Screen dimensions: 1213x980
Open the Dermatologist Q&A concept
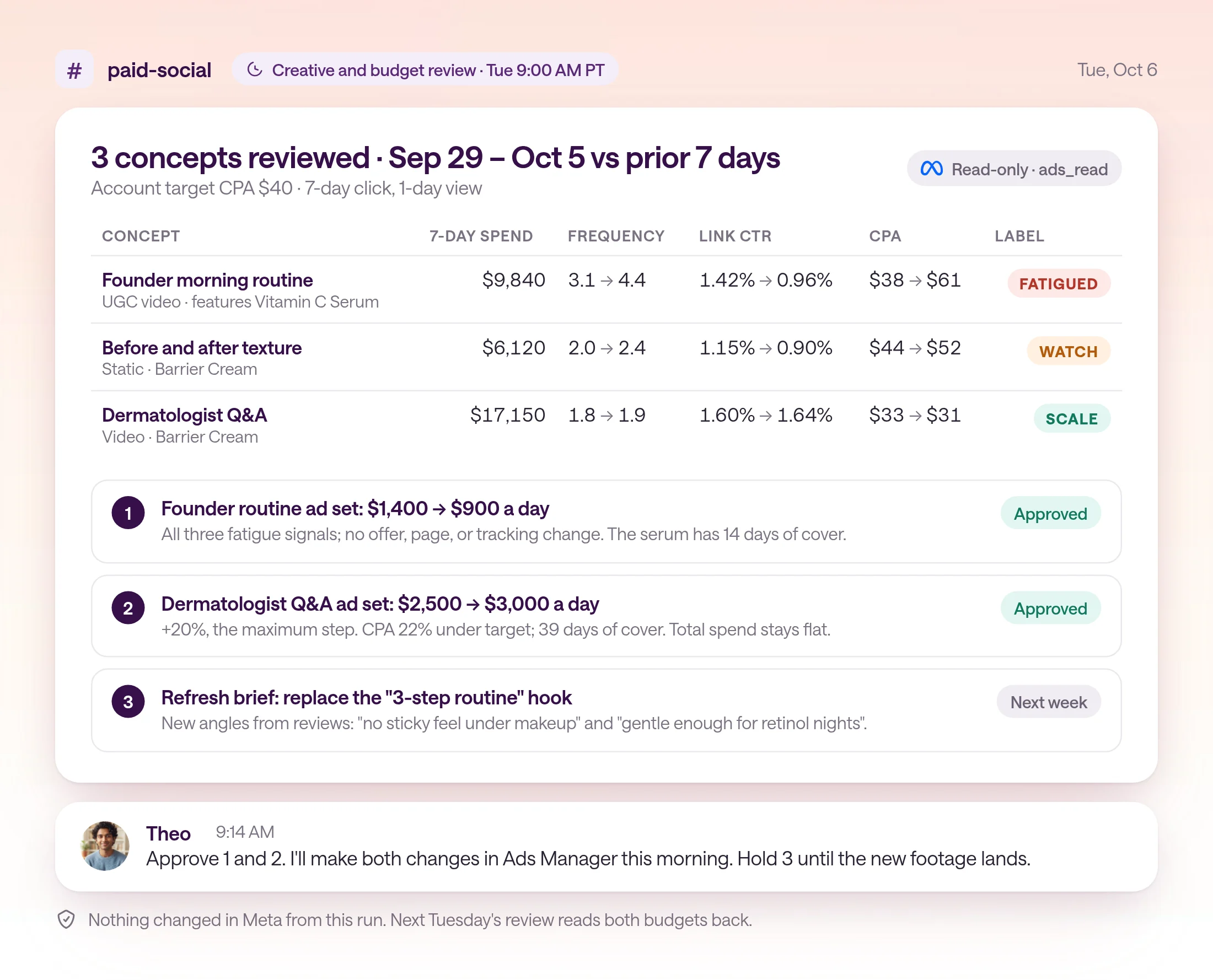pyautogui.click(x=184, y=415)
